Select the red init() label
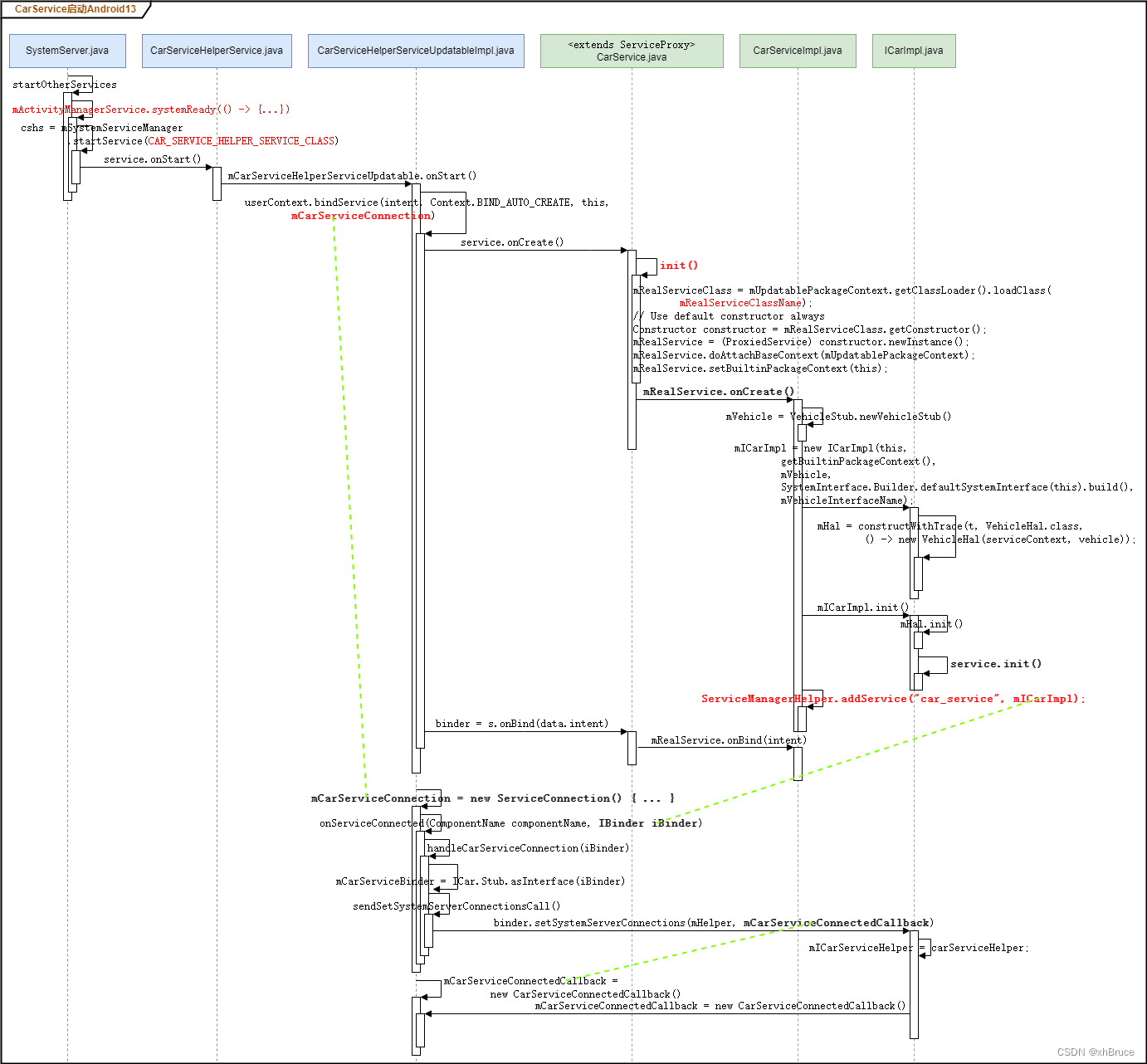 pyautogui.click(x=679, y=266)
